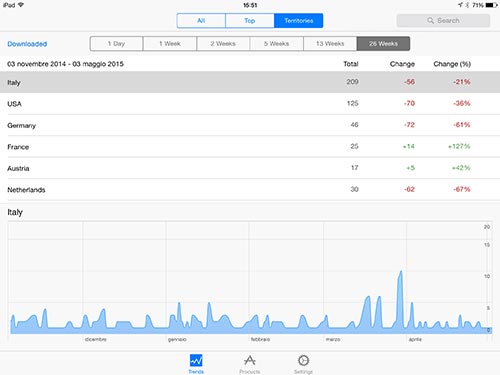Tap France's percentage +127%
Viewport: 500px width, 375px height.
click(459, 146)
